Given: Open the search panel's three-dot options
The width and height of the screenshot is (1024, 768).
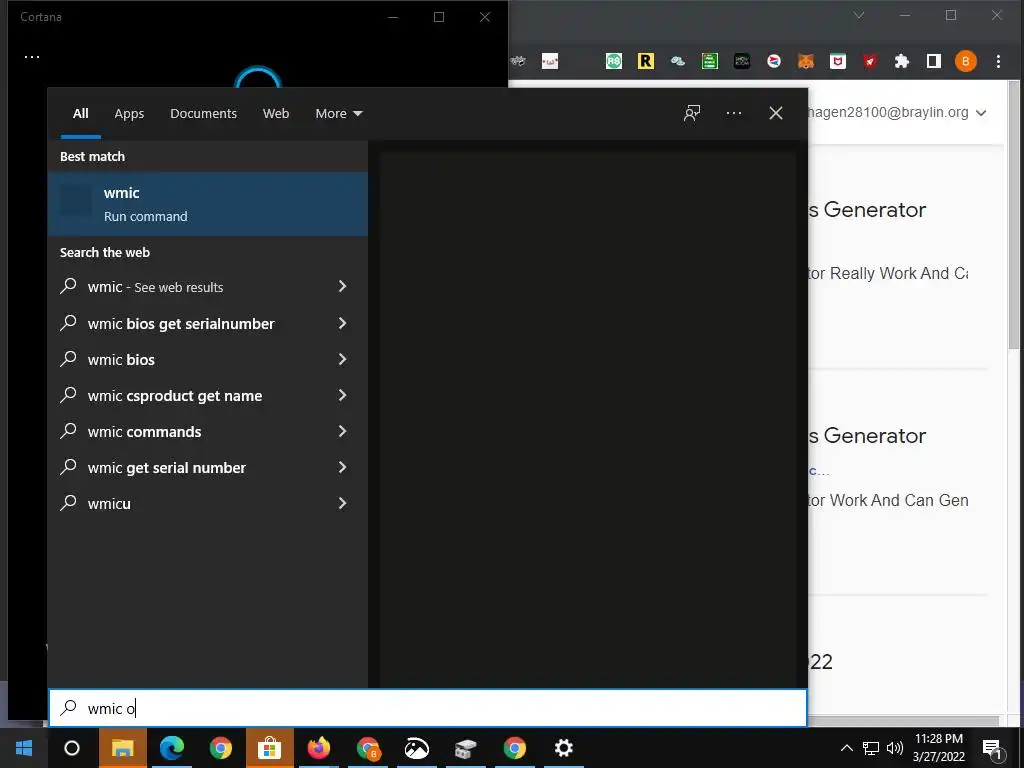Looking at the screenshot, I should point(734,113).
